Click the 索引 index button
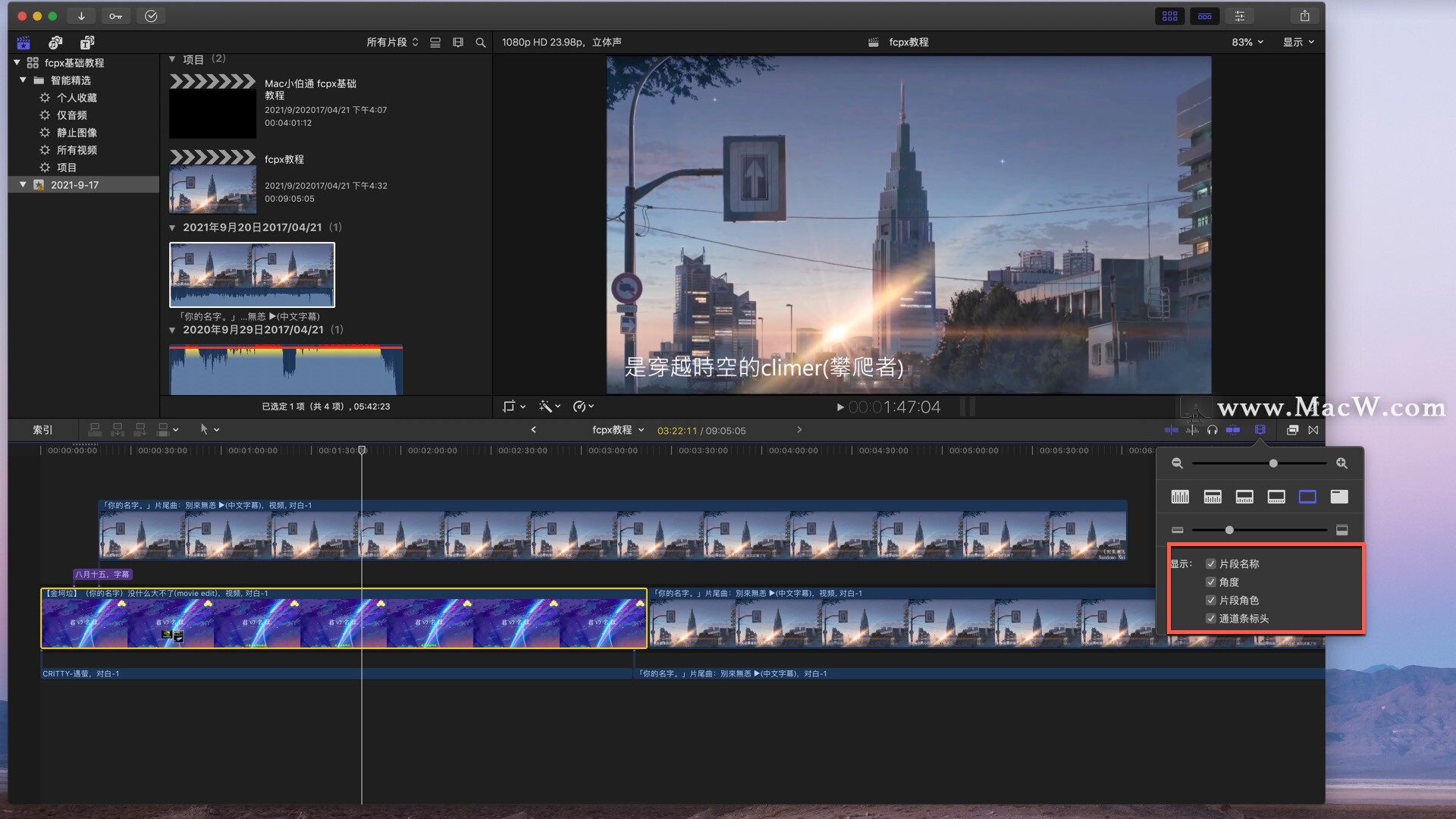The height and width of the screenshot is (819, 1456). 42,430
